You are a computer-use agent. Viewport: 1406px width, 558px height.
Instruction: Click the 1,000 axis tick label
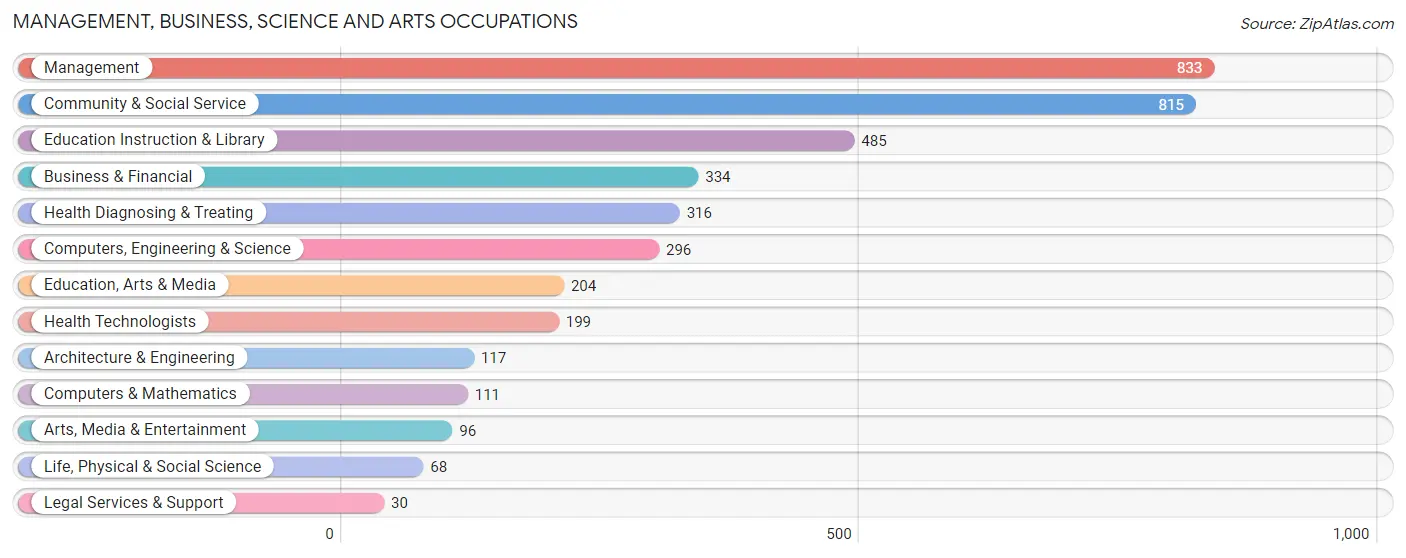pos(1351,534)
